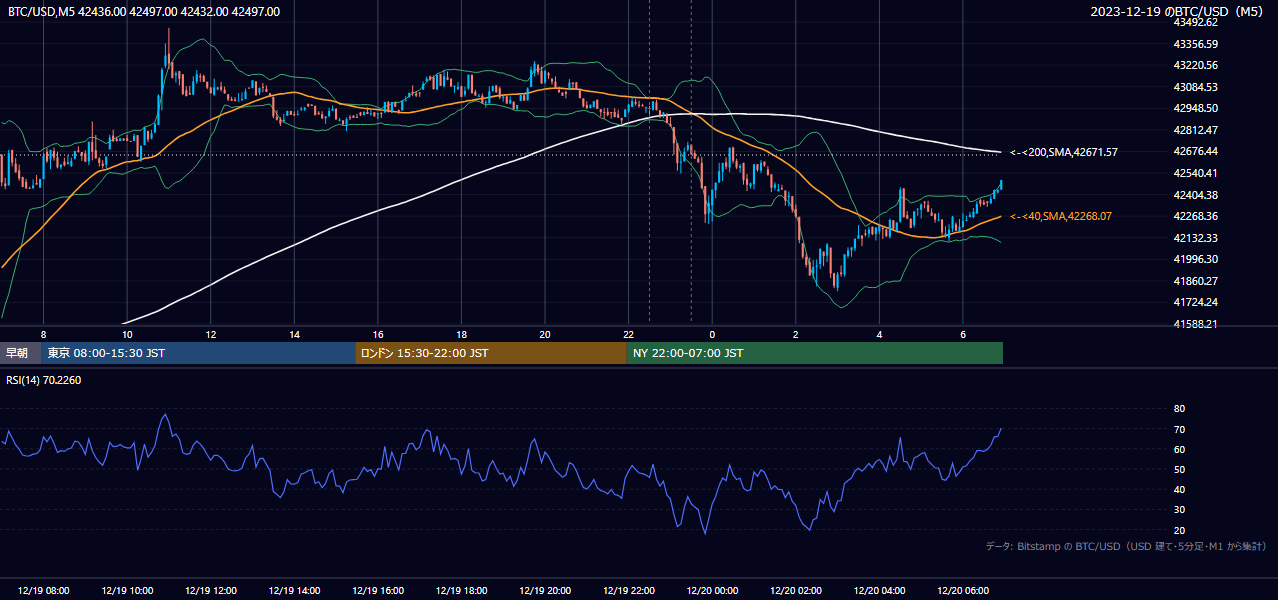Click the price axis value 43492.62
The image size is (1278, 600).
pos(1195,22)
